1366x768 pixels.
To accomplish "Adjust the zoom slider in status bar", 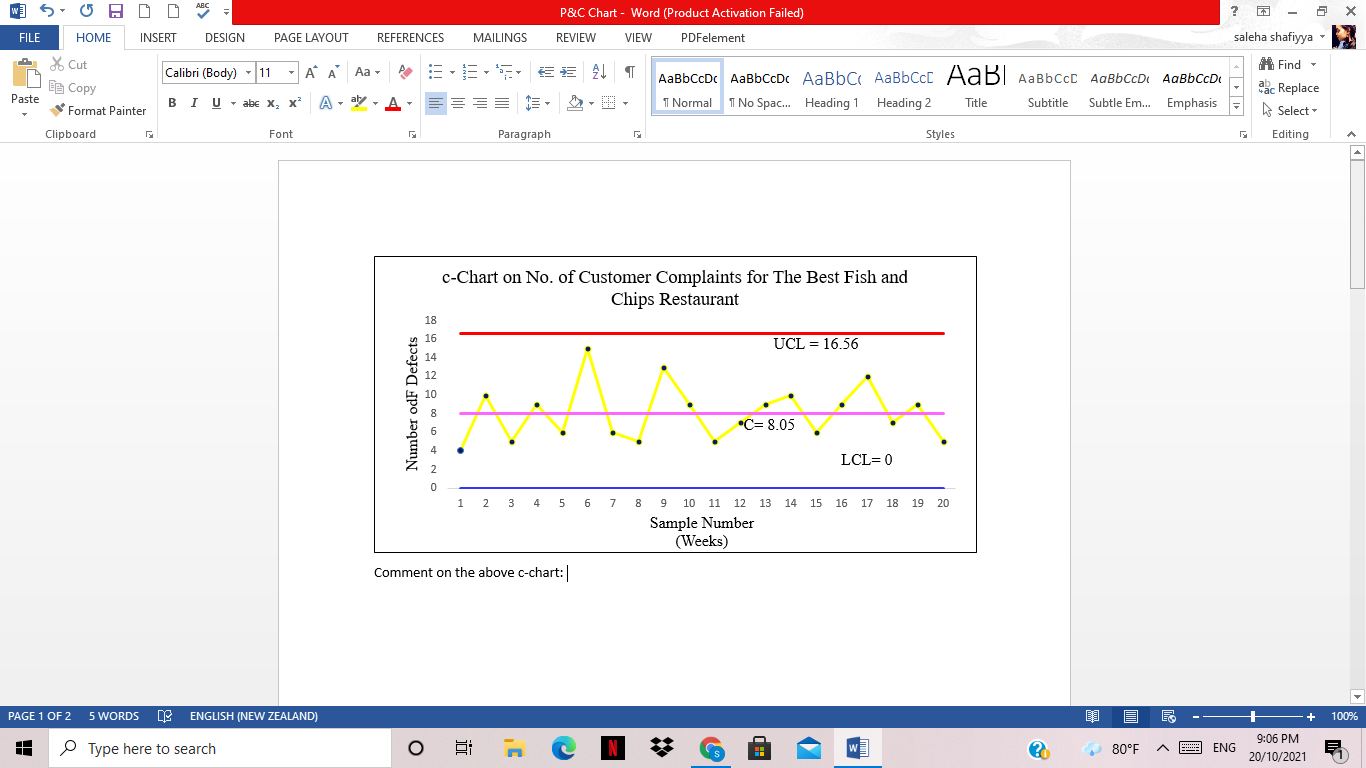I will click(x=1253, y=716).
